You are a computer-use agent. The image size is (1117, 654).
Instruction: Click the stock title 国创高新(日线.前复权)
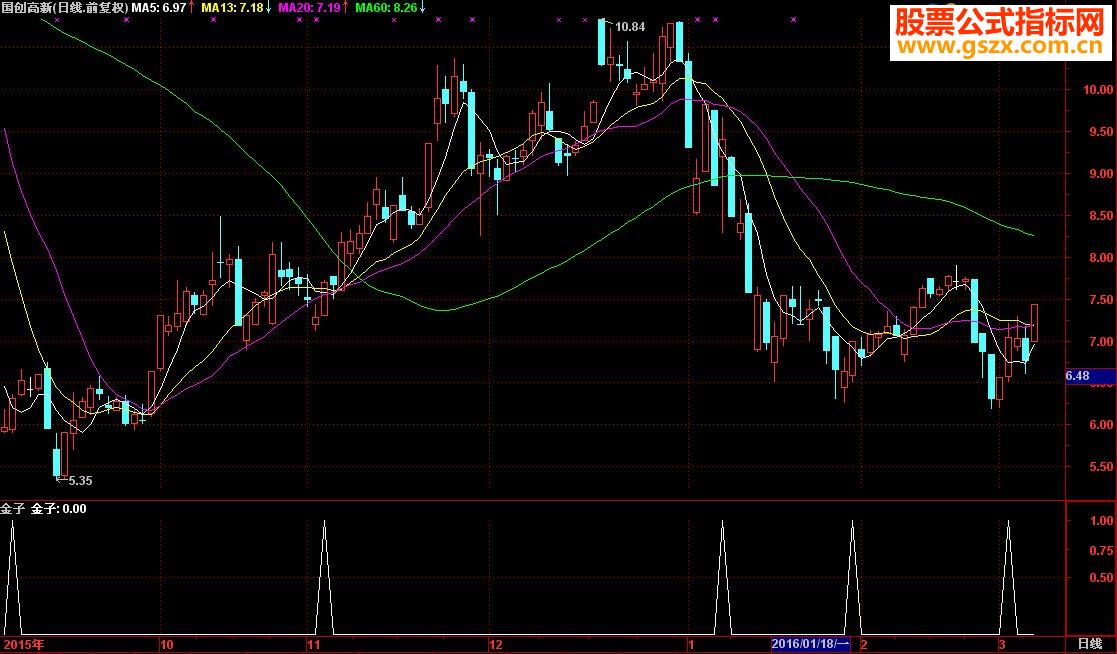pos(65,8)
